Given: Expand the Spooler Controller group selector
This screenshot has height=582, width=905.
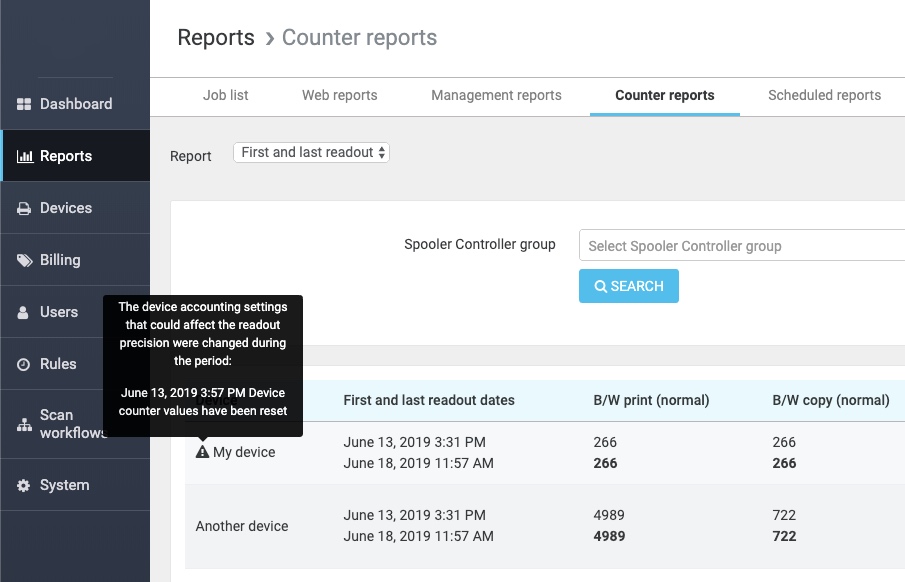Looking at the screenshot, I should tap(740, 245).
